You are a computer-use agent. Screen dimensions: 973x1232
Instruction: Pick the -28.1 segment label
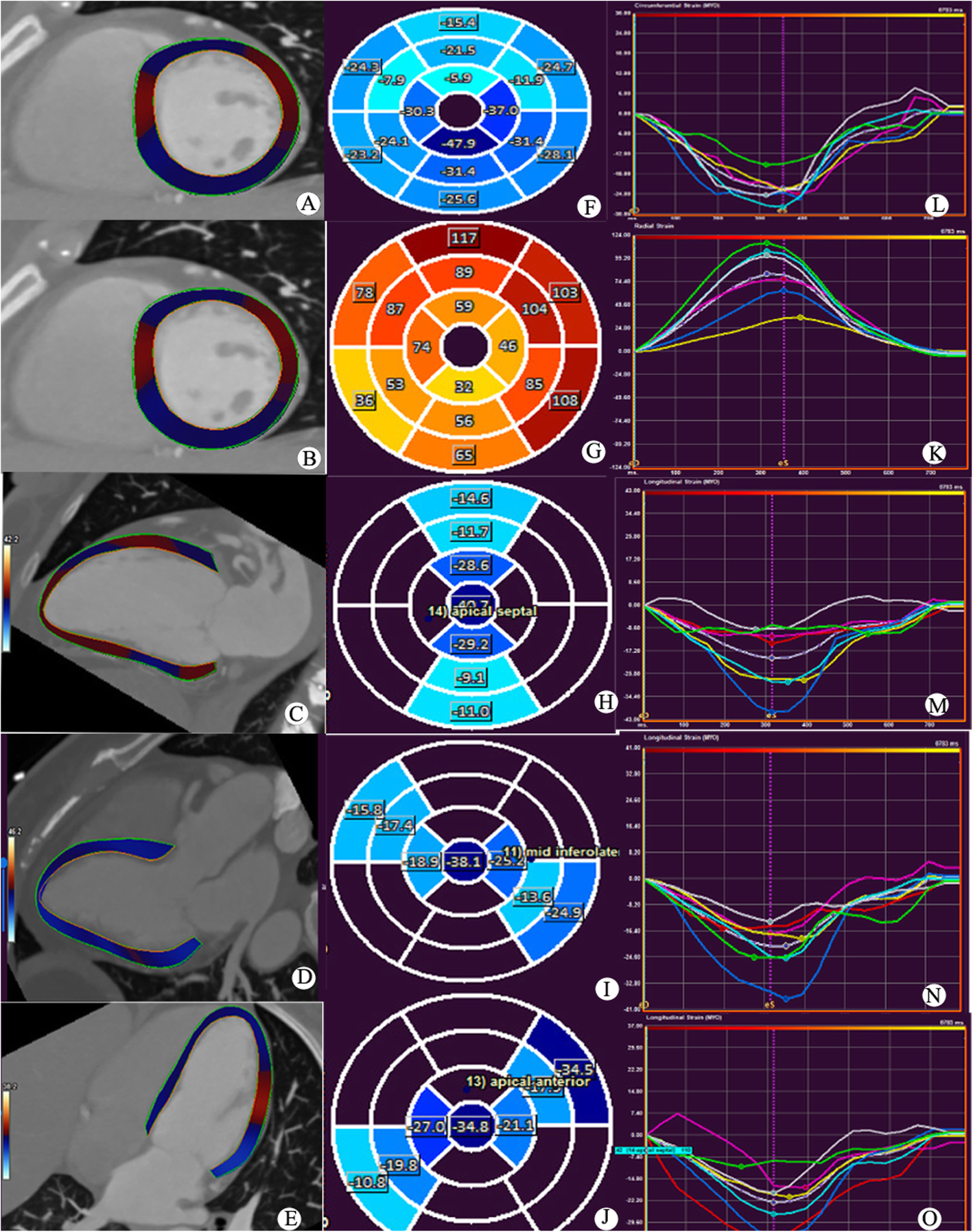pos(556,154)
